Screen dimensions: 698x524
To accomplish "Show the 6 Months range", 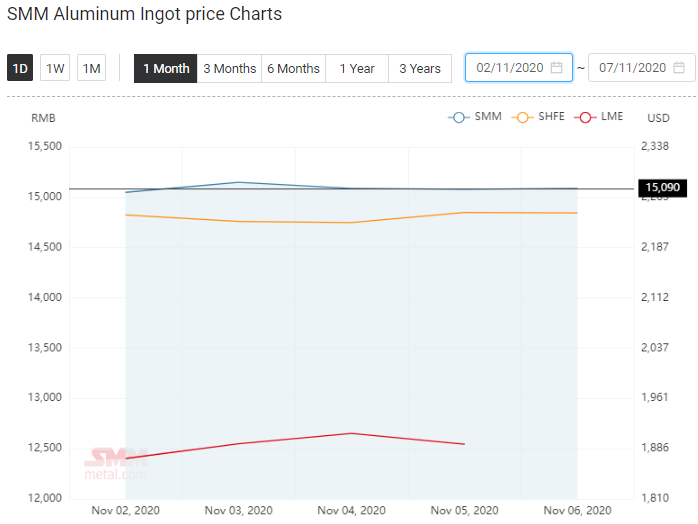I will (x=293, y=69).
